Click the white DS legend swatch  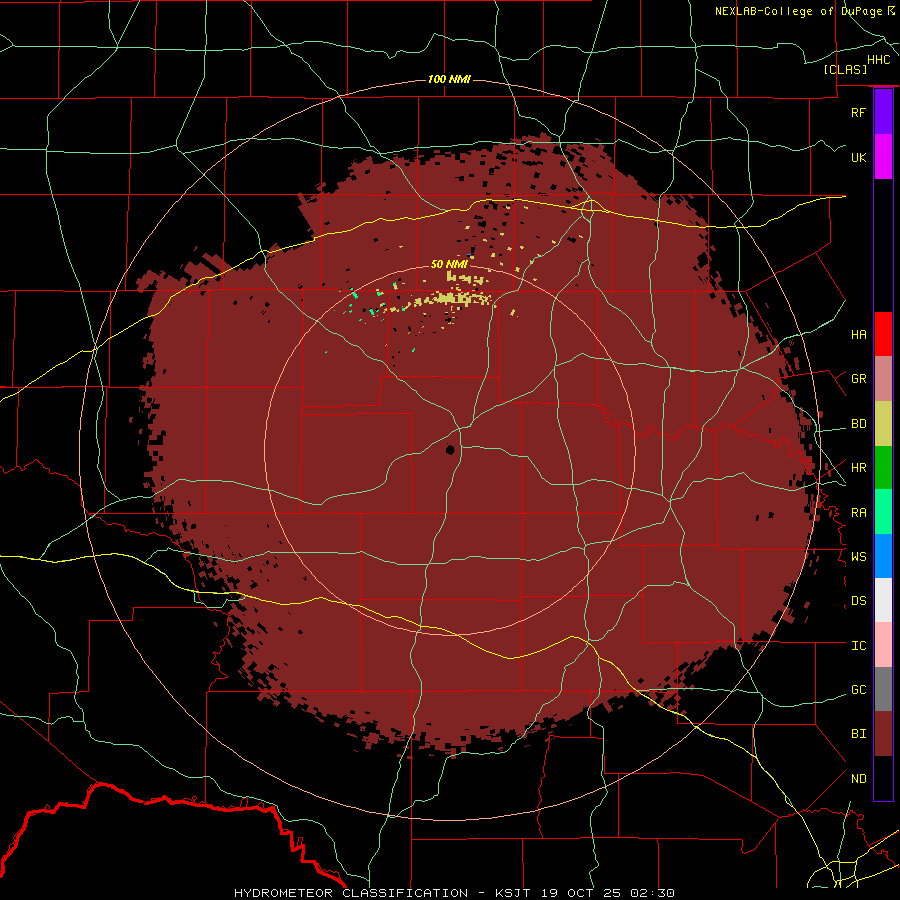pos(883,600)
